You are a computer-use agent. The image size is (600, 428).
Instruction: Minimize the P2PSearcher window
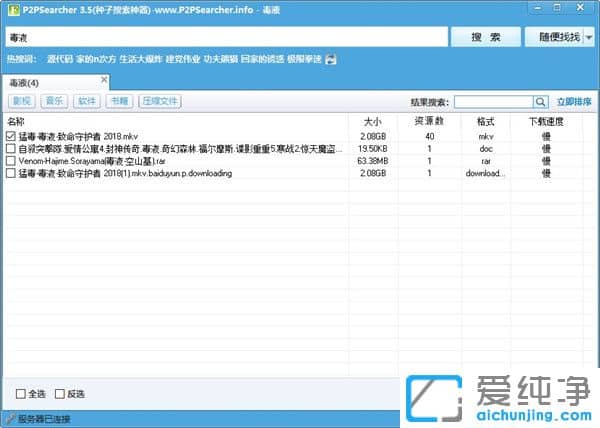tap(538, 8)
